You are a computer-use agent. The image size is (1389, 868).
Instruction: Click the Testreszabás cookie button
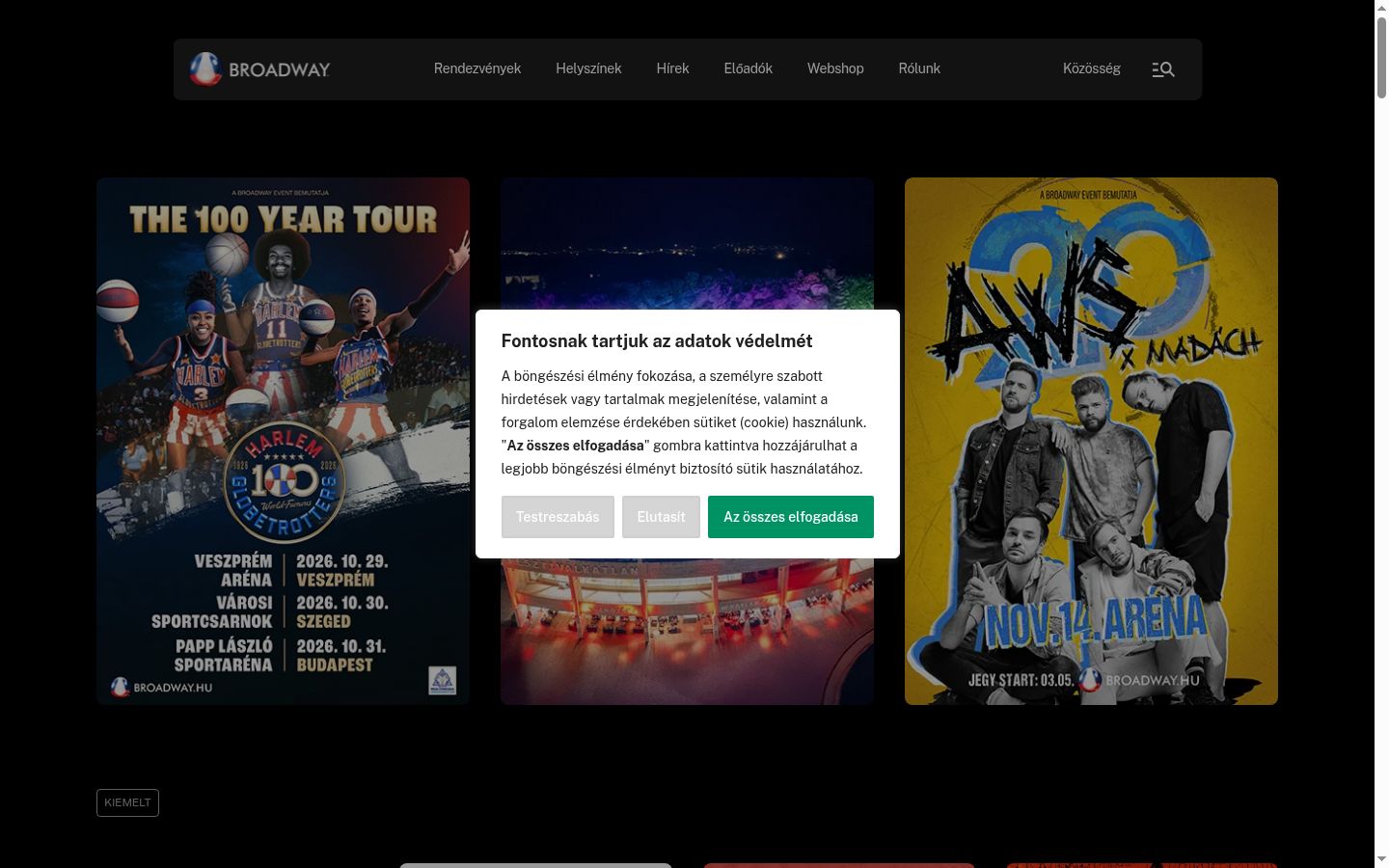(x=558, y=517)
